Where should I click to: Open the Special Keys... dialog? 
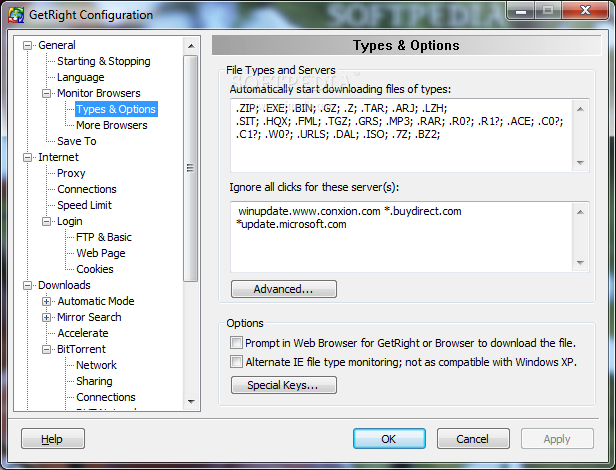tap(284, 385)
